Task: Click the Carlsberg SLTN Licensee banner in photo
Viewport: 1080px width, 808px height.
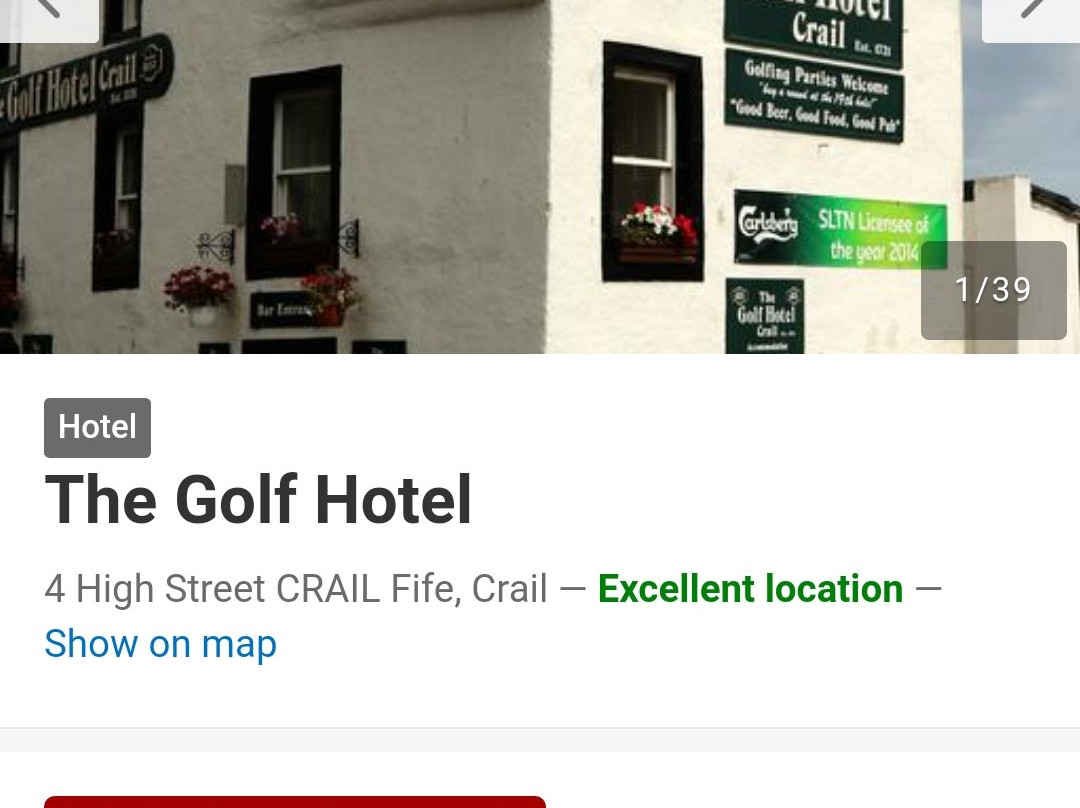Action: tap(840, 229)
